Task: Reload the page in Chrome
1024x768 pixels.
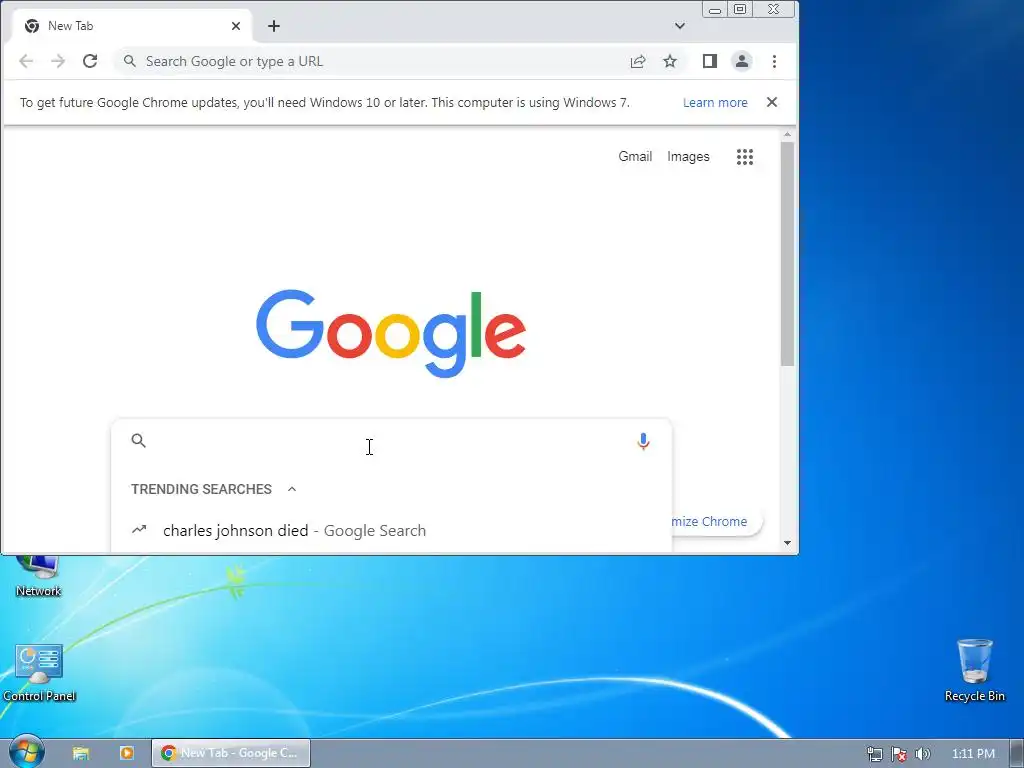Action: (90, 61)
